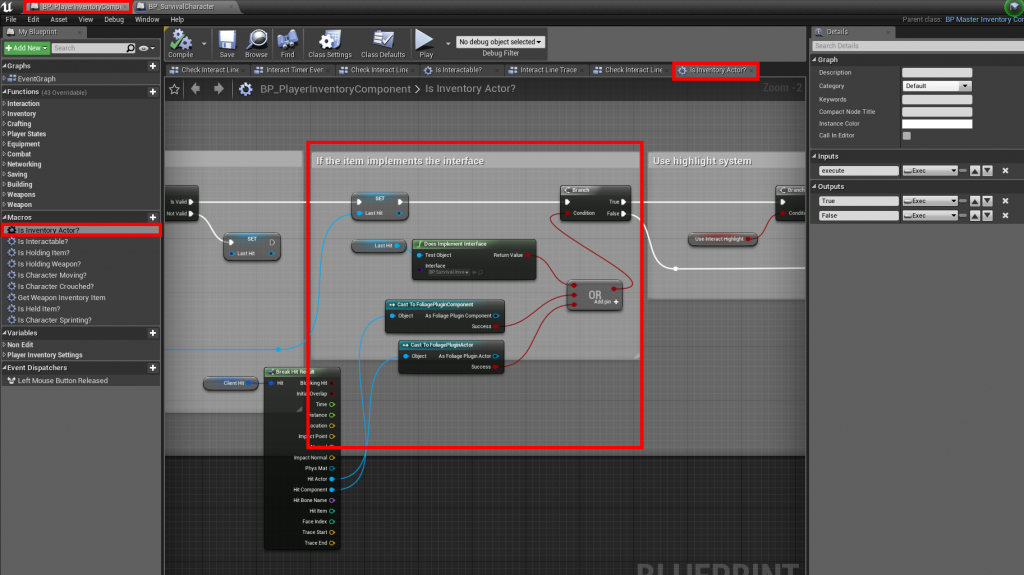Image resolution: width=1024 pixels, height=575 pixels.
Task: Open Play options dropdown arrow
Action: pyautogui.click(x=447, y=44)
